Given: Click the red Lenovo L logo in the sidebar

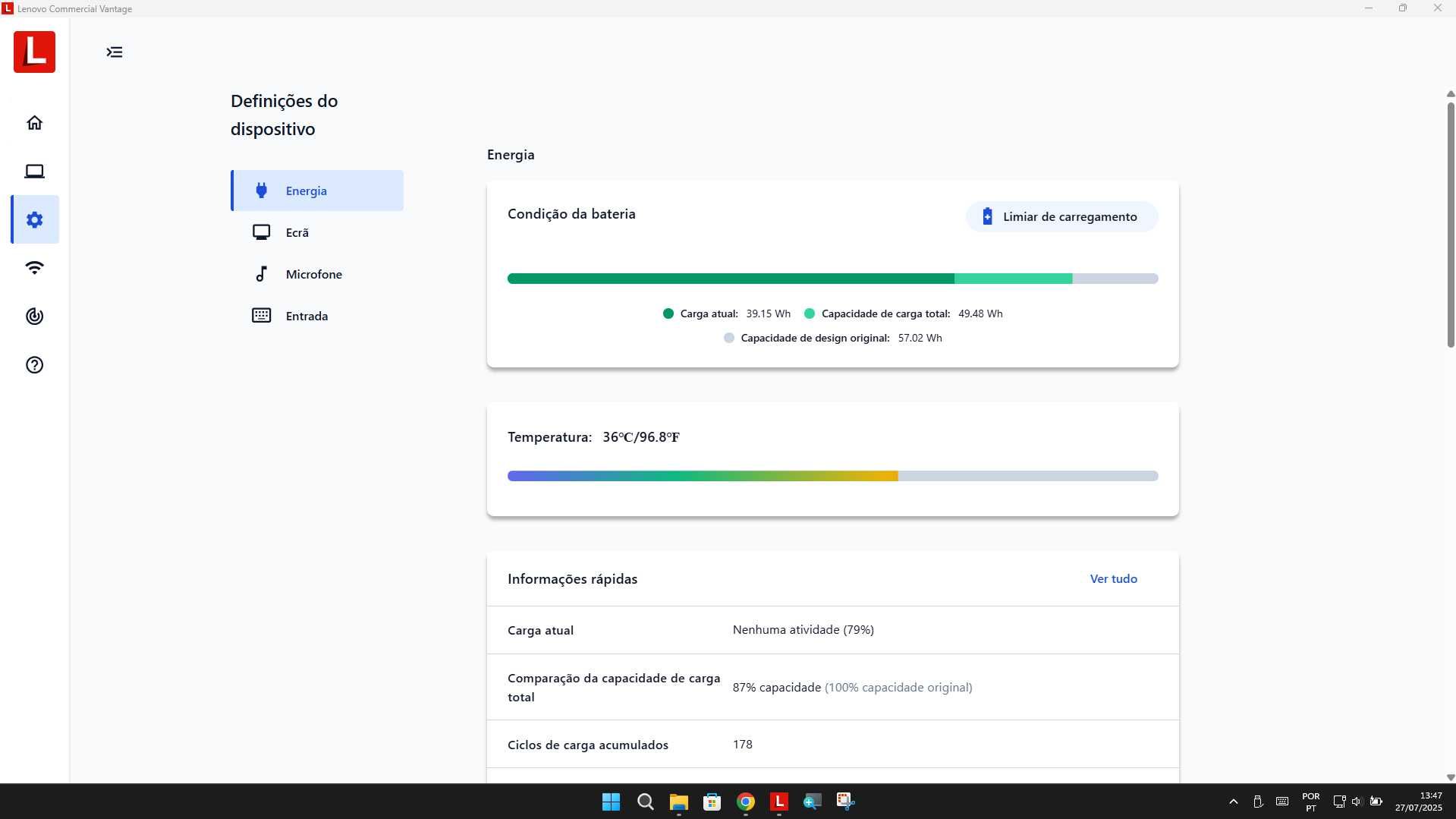Looking at the screenshot, I should click(x=34, y=52).
